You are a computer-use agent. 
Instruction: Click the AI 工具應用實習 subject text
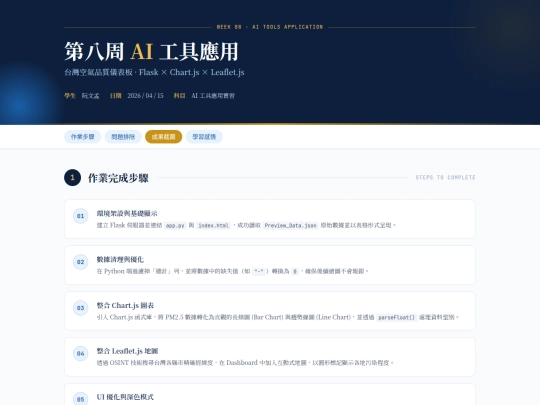point(213,96)
